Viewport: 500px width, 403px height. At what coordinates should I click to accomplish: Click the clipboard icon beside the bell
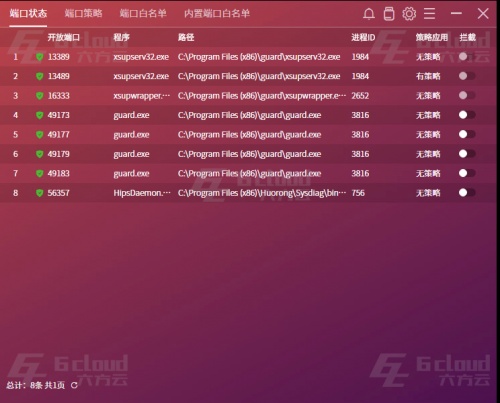[389, 14]
